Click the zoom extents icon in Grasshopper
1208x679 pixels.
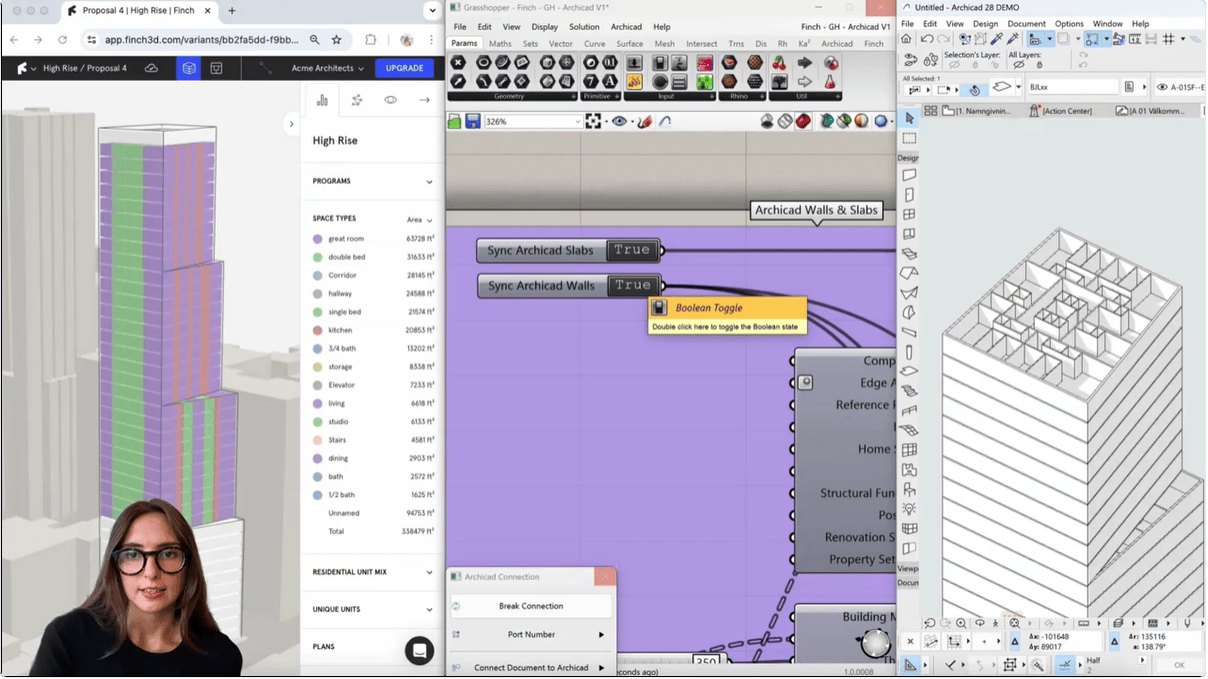pyautogui.click(x=593, y=121)
